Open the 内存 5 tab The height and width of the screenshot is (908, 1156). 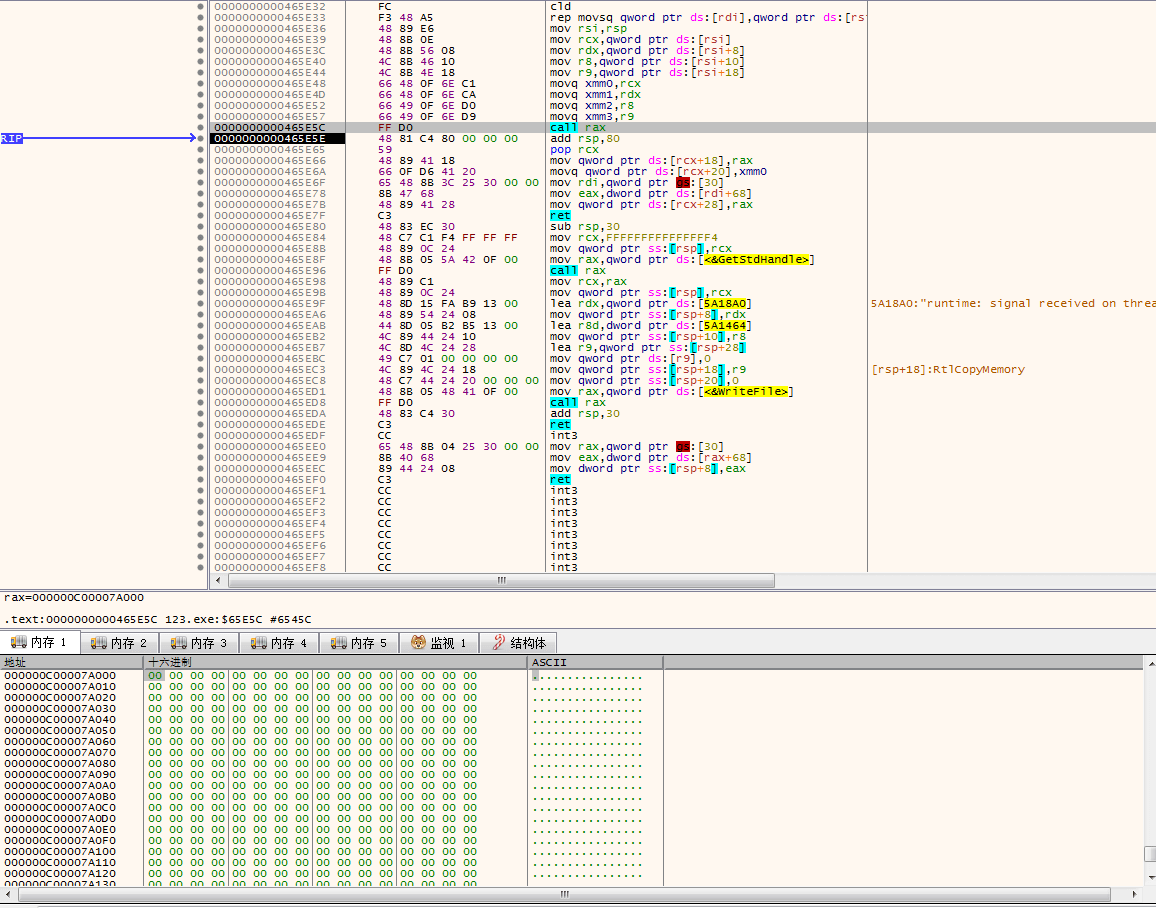tap(359, 643)
